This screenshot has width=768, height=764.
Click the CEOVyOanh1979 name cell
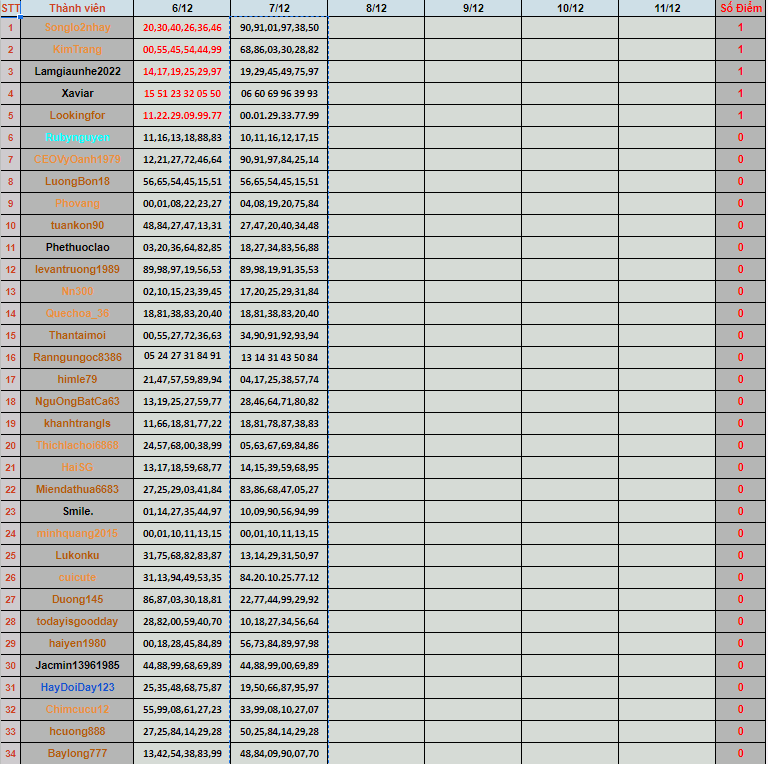point(77,160)
